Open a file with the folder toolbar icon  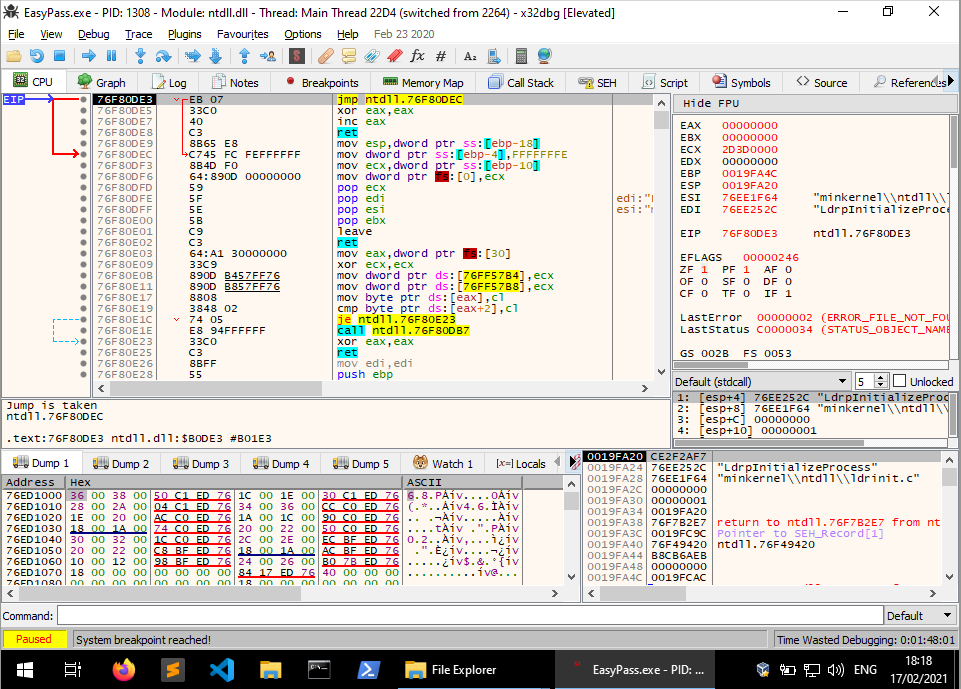click(13, 56)
